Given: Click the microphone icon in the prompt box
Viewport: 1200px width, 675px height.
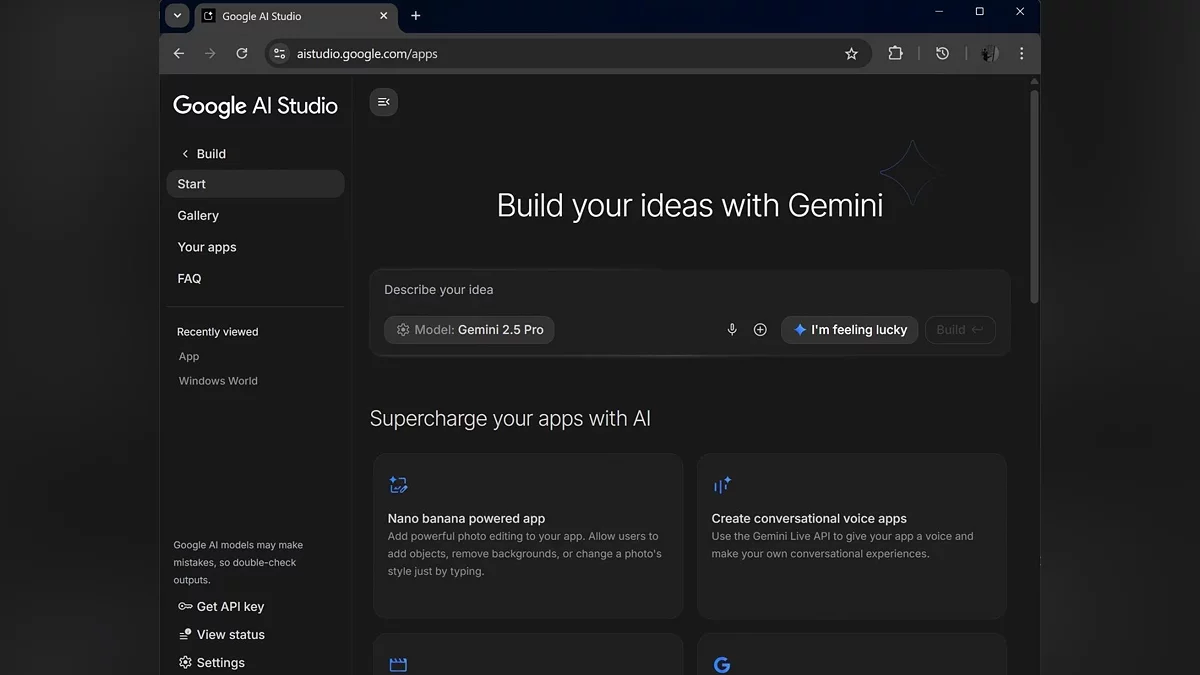Looking at the screenshot, I should coord(732,330).
